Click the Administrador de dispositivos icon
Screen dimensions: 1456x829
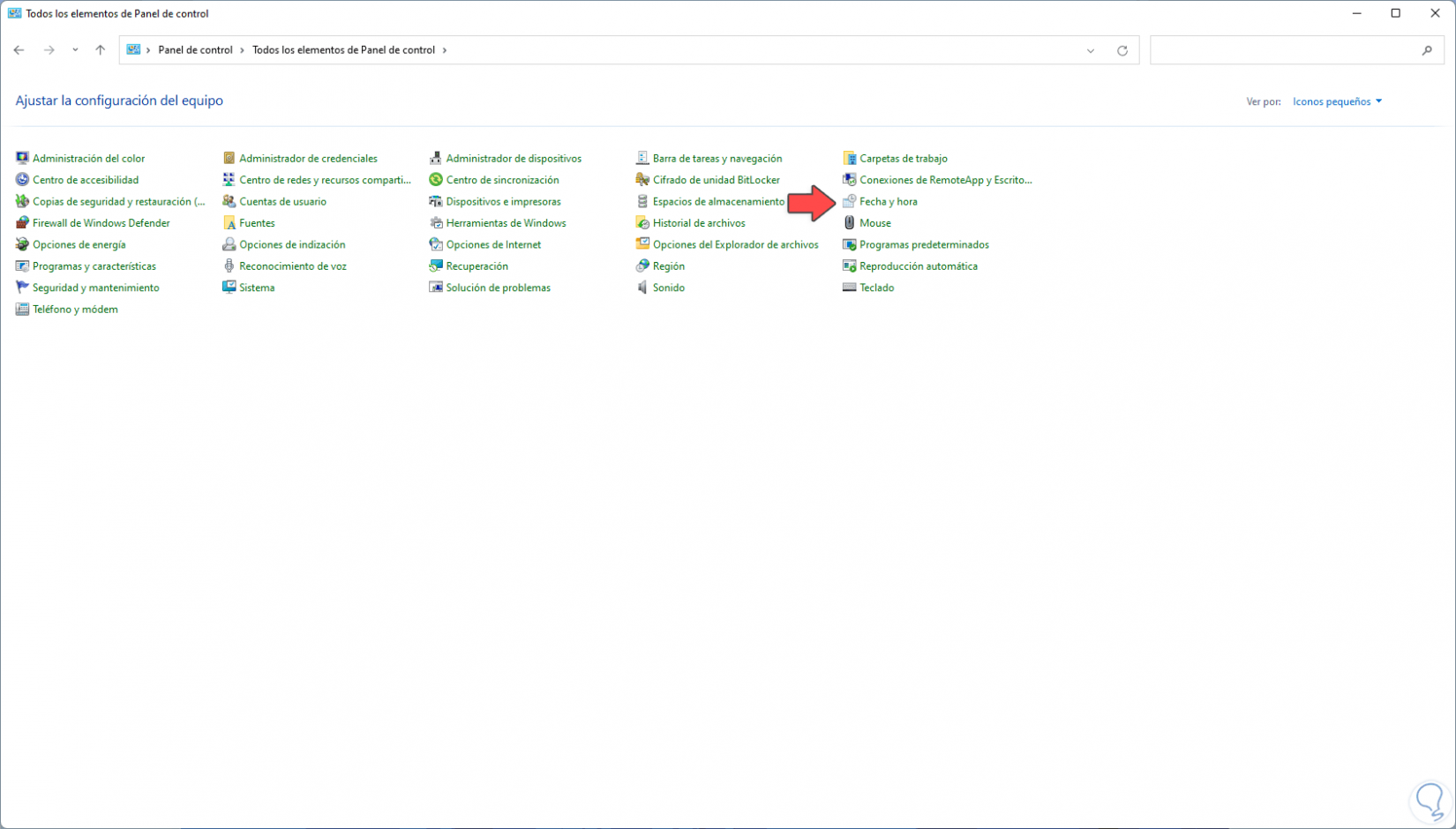tap(435, 159)
